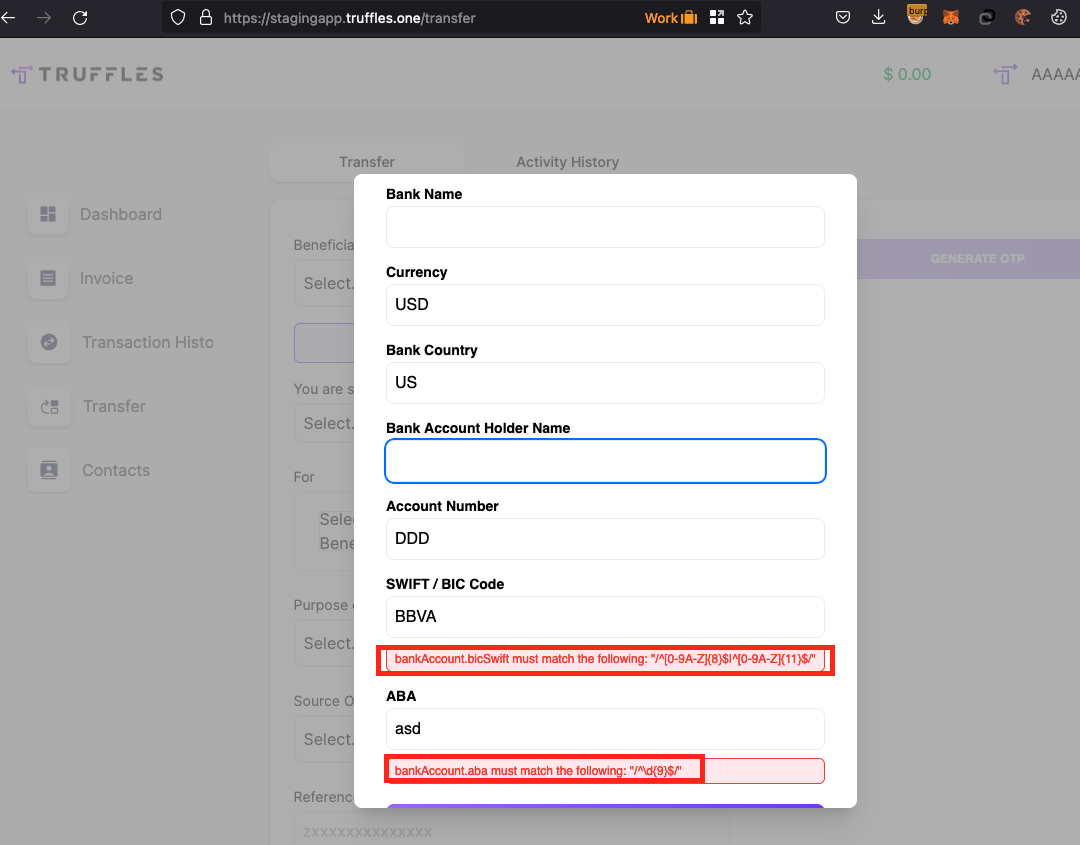The height and width of the screenshot is (845, 1080).
Task: Click the Transaction History sidebar icon
Action: click(x=49, y=342)
